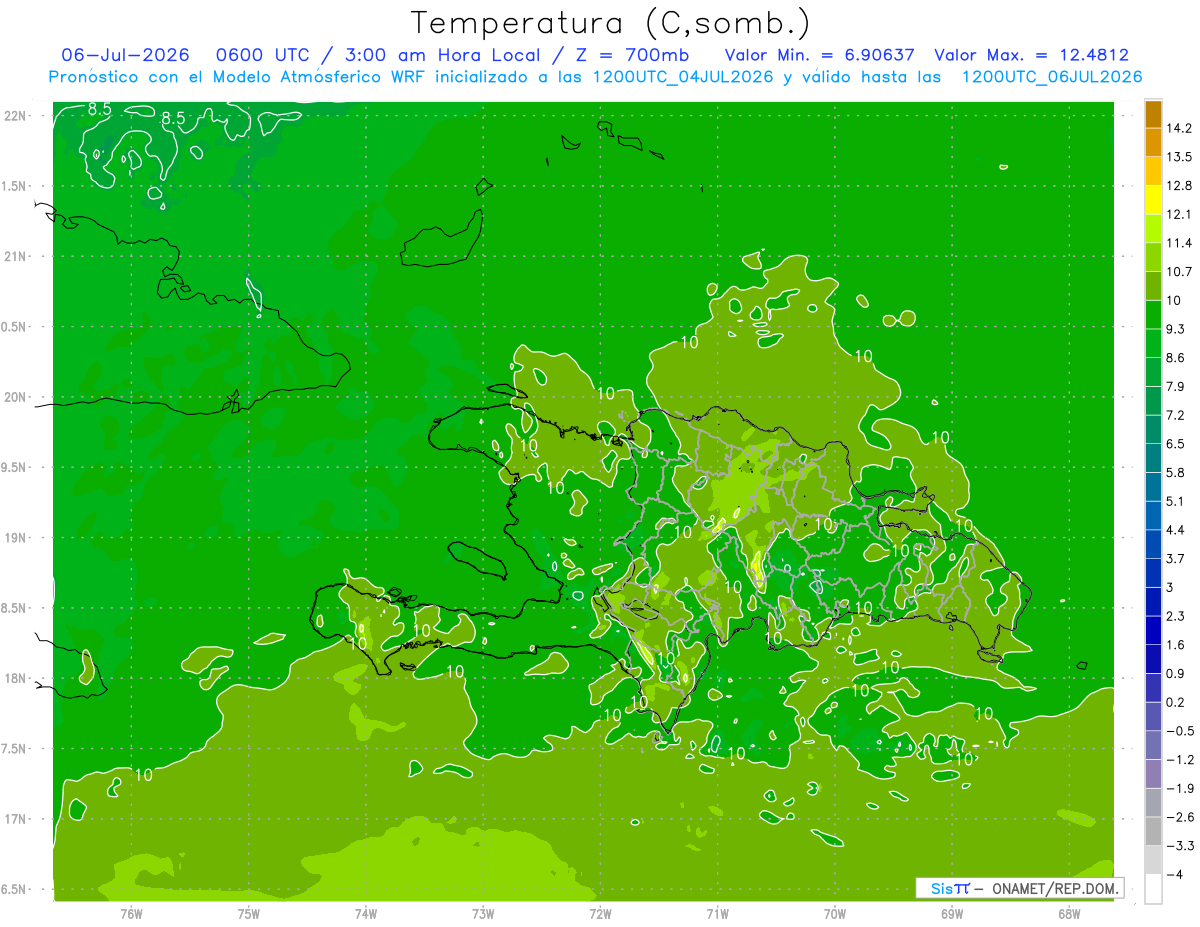
Task: Click the "7.9" colorbar value
Action: (x=1176, y=386)
